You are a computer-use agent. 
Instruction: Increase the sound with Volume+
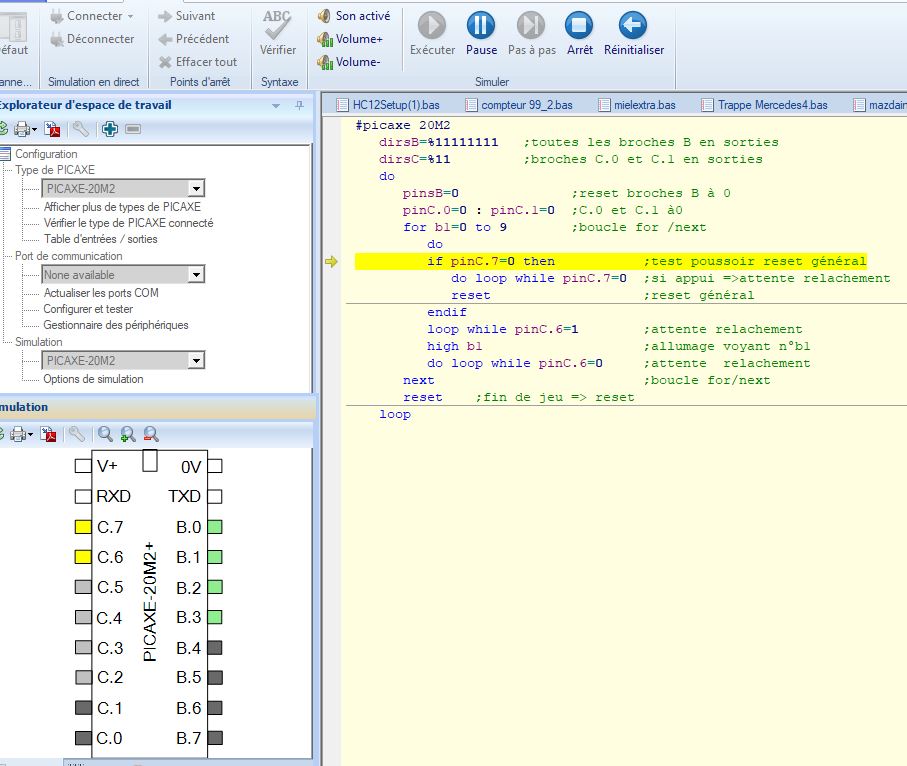pyautogui.click(x=350, y=39)
